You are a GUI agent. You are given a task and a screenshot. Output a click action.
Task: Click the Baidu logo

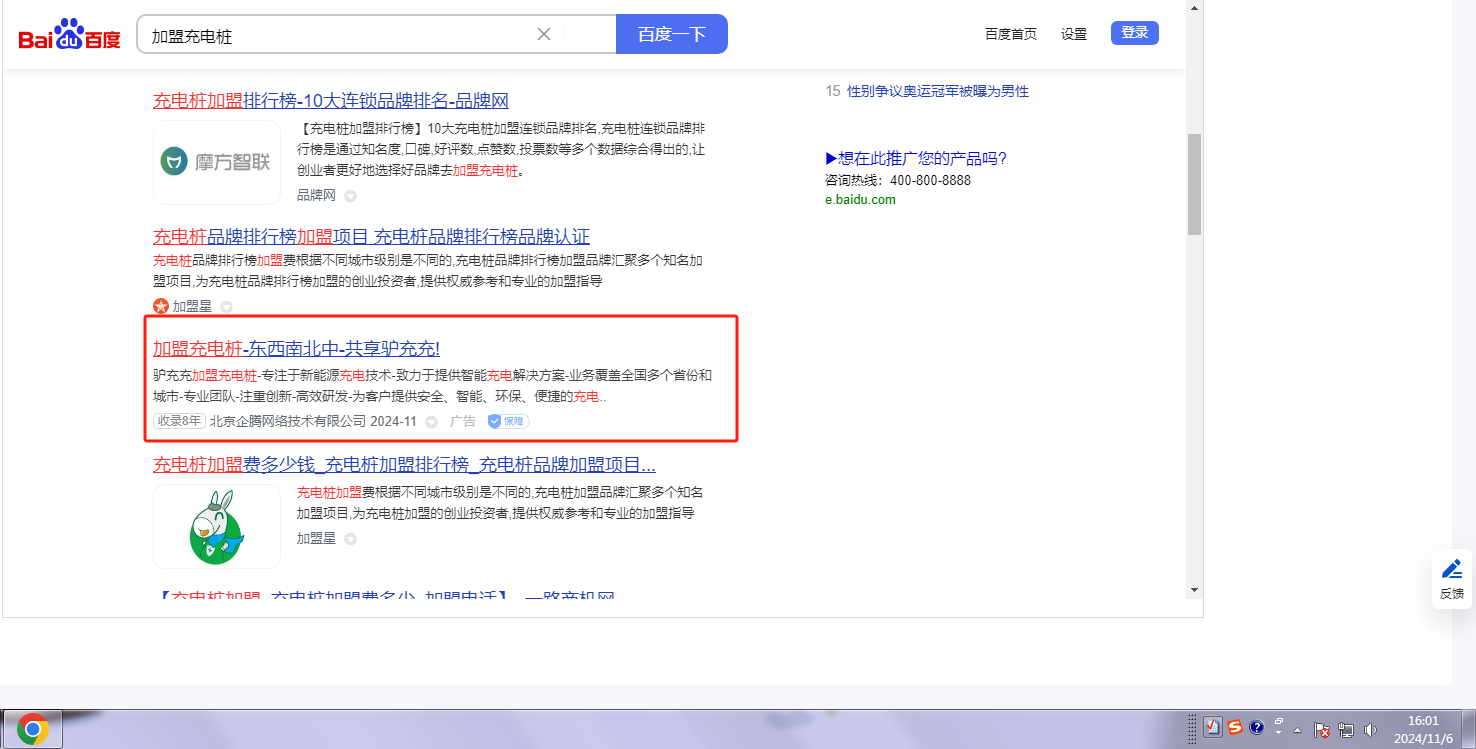[69, 36]
